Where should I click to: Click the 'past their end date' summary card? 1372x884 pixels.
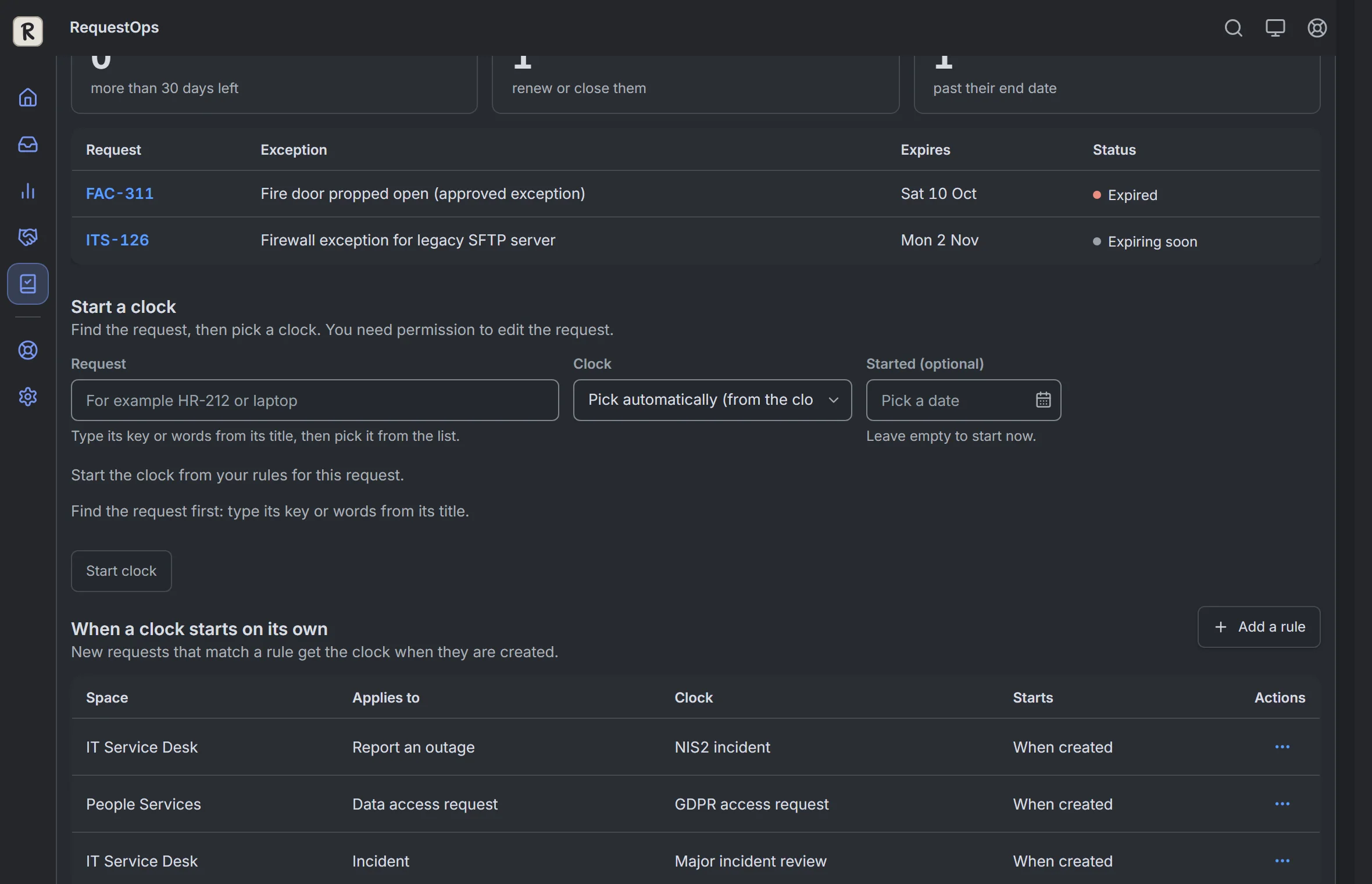(x=1117, y=84)
